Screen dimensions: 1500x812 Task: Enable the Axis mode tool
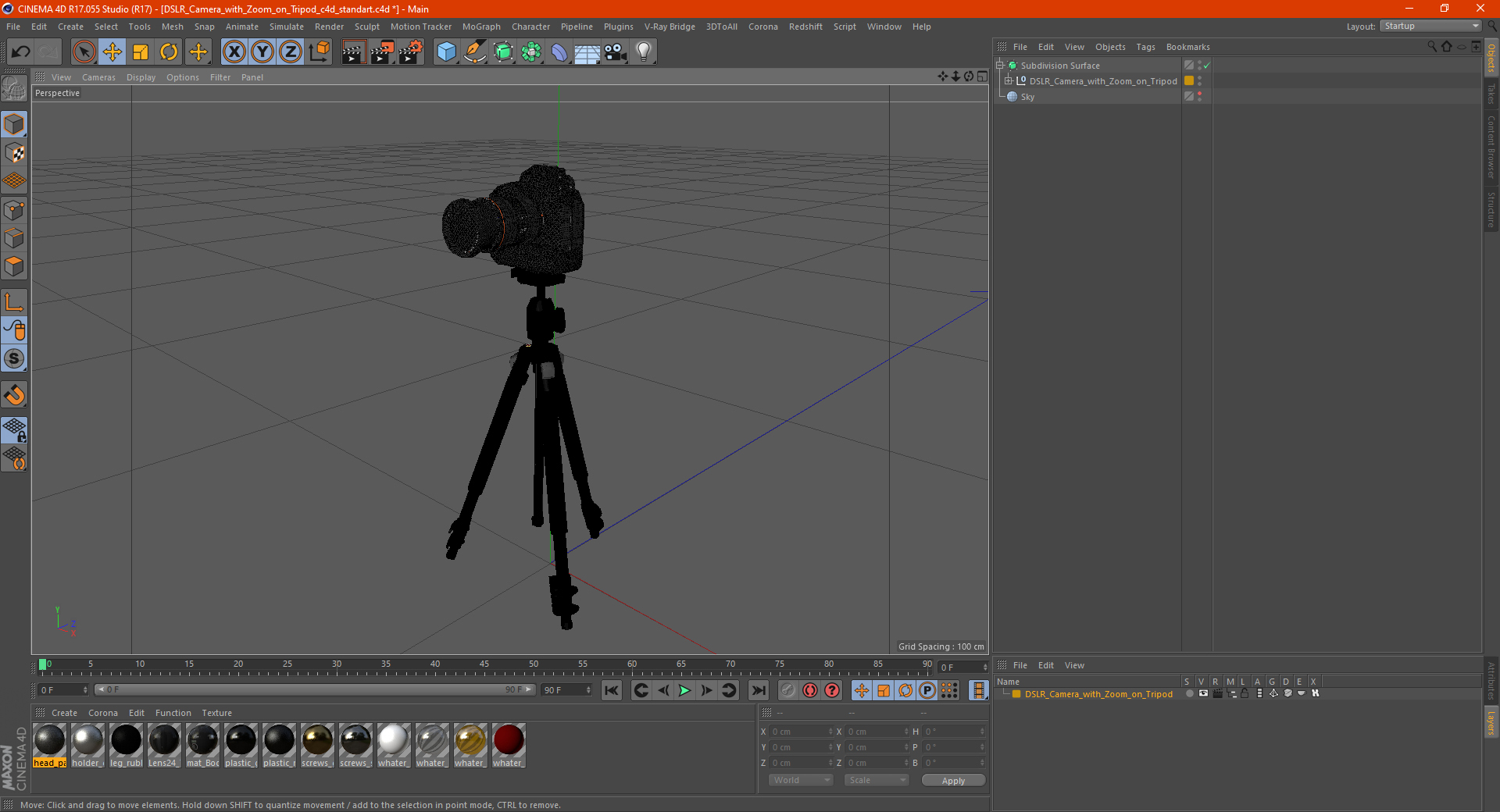tap(14, 302)
